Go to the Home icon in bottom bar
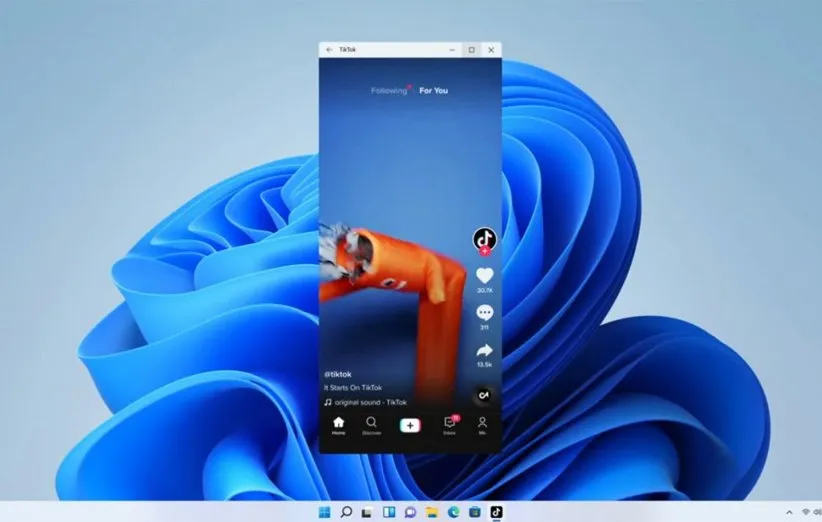822x522 pixels. click(338, 423)
